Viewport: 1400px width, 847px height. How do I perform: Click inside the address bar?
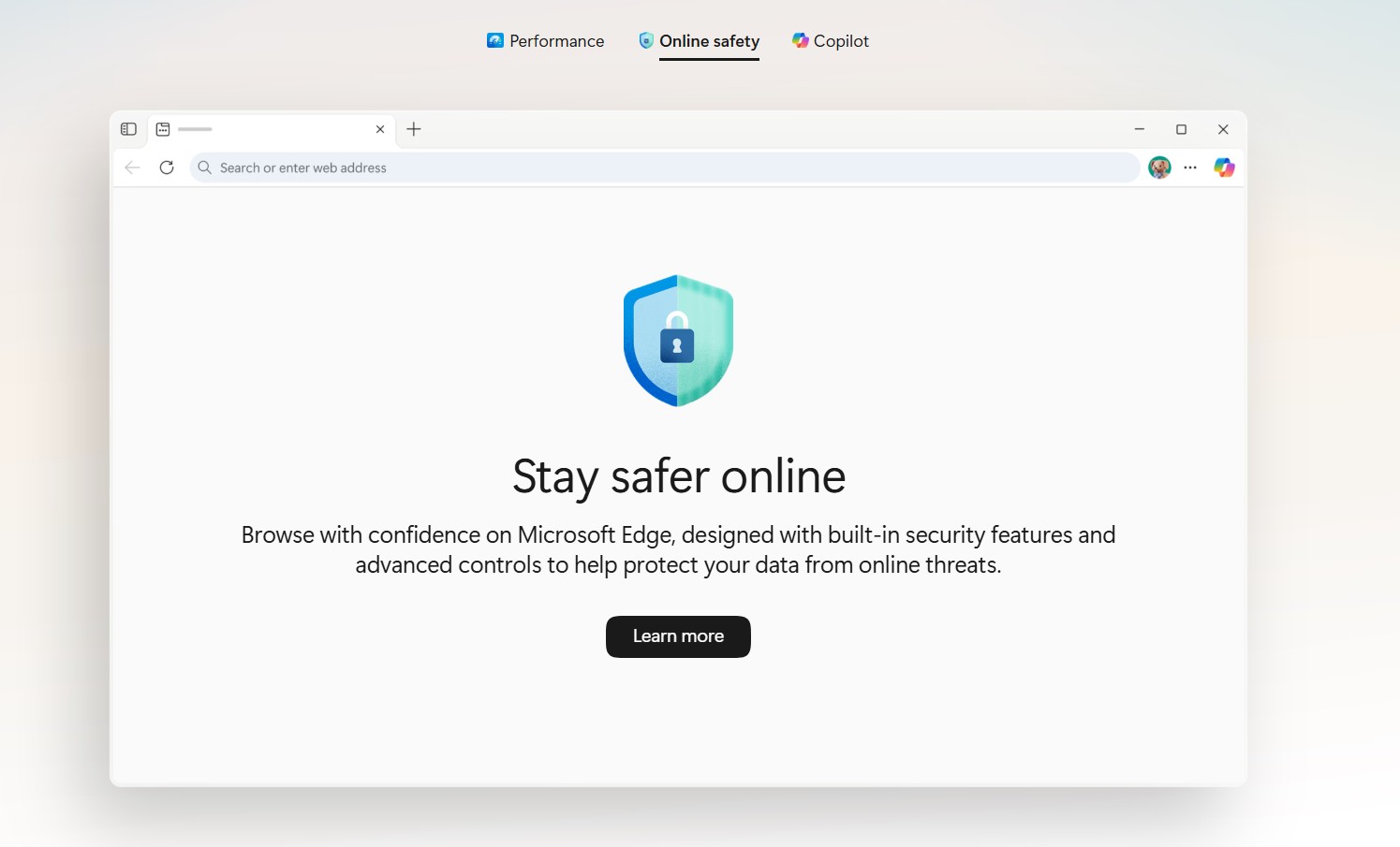click(x=656, y=168)
